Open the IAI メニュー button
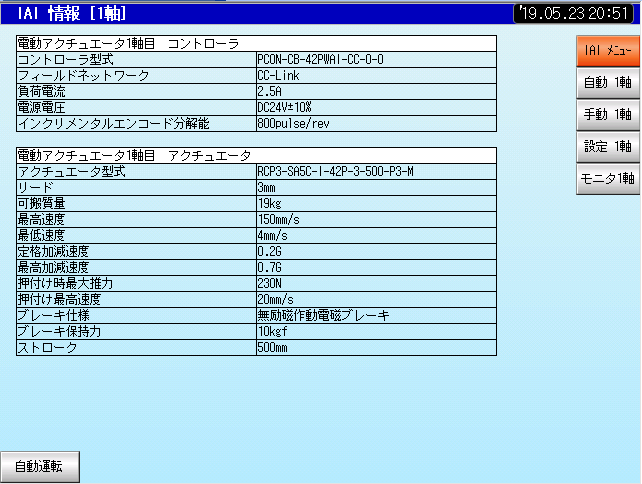This screenshot has width=642, height=484. pyautogui.click(x=608, y=51)
